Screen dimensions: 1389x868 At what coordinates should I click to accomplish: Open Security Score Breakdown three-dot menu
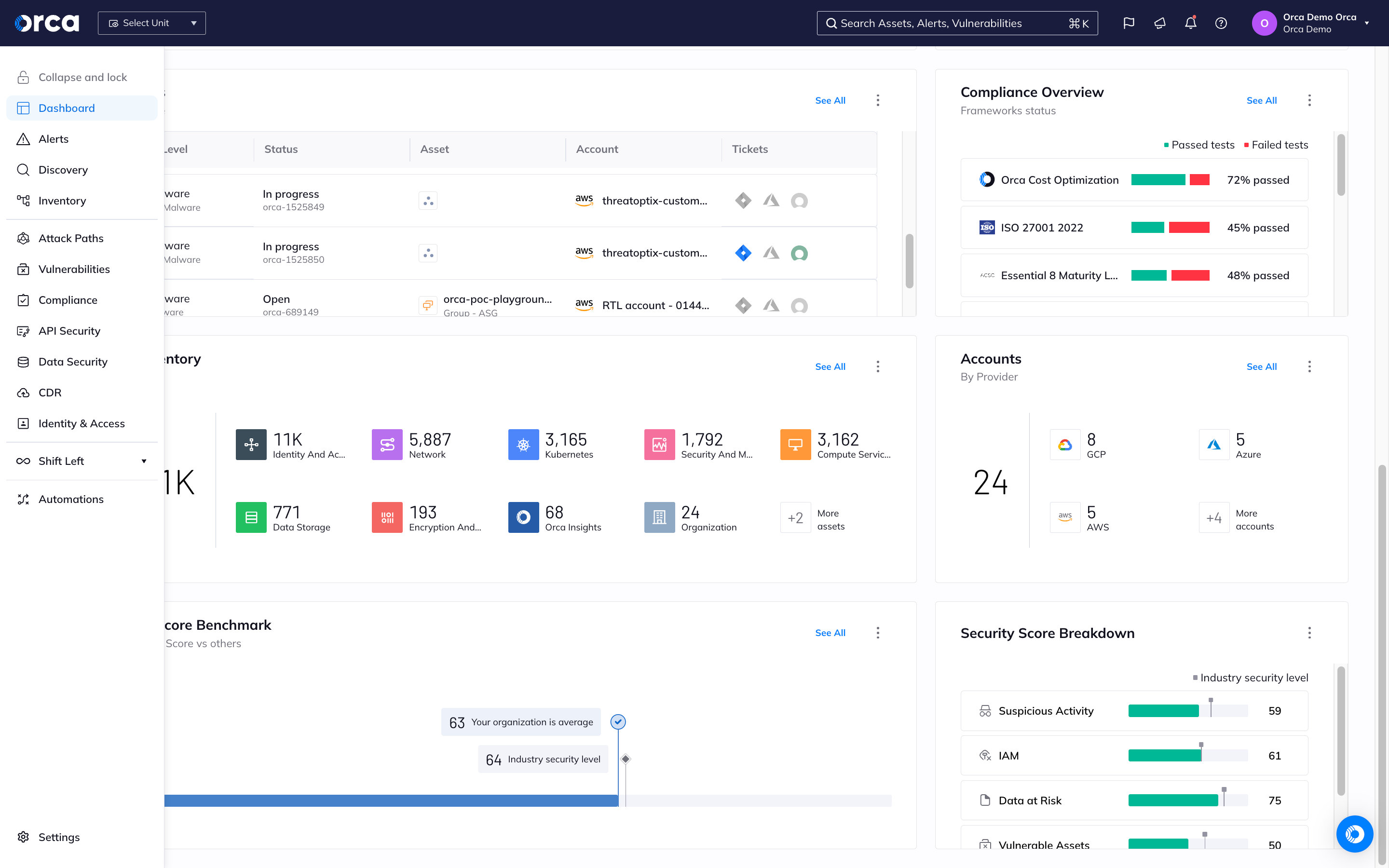[x=1309, y=633]
